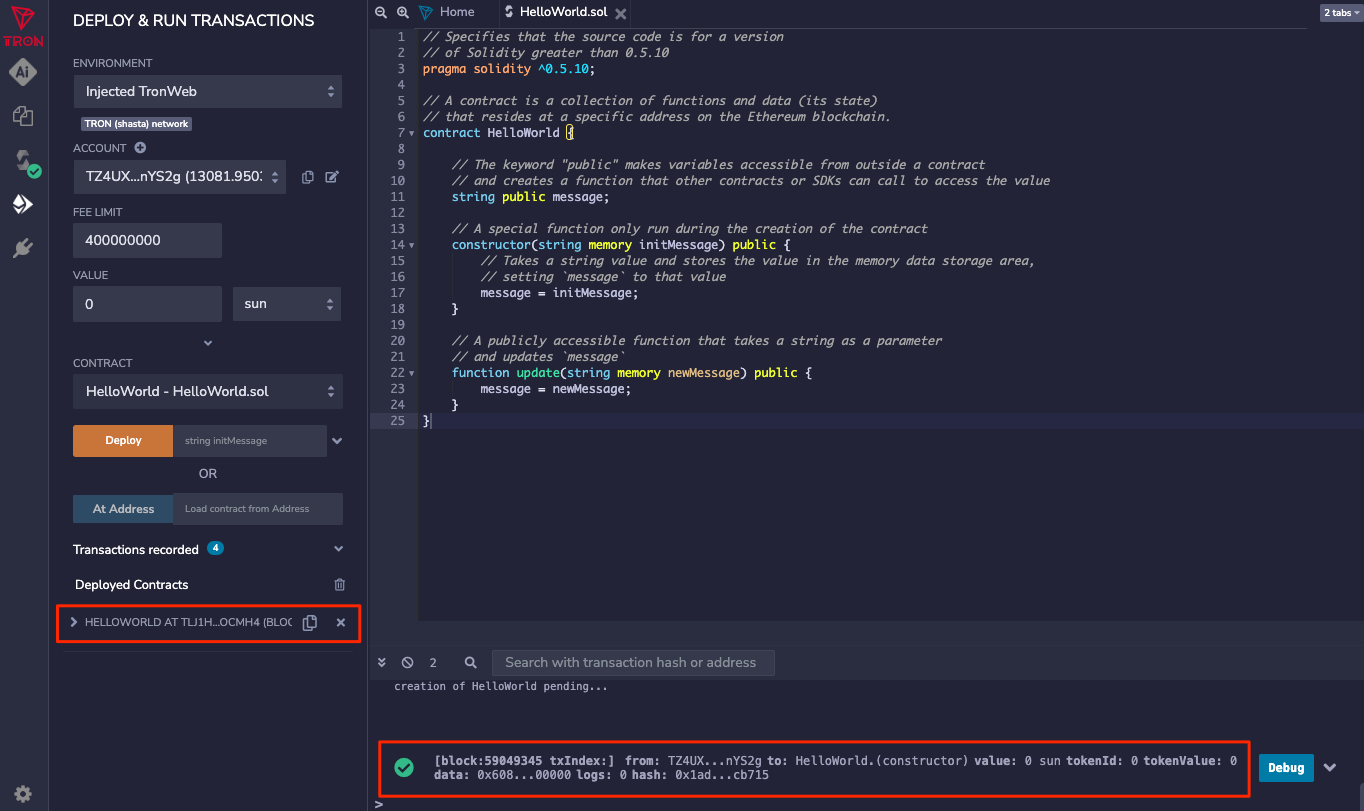The height and width of the screenshot is (811, 1364).
Task: Add a new account with plus icon
Action: [140, 148]
